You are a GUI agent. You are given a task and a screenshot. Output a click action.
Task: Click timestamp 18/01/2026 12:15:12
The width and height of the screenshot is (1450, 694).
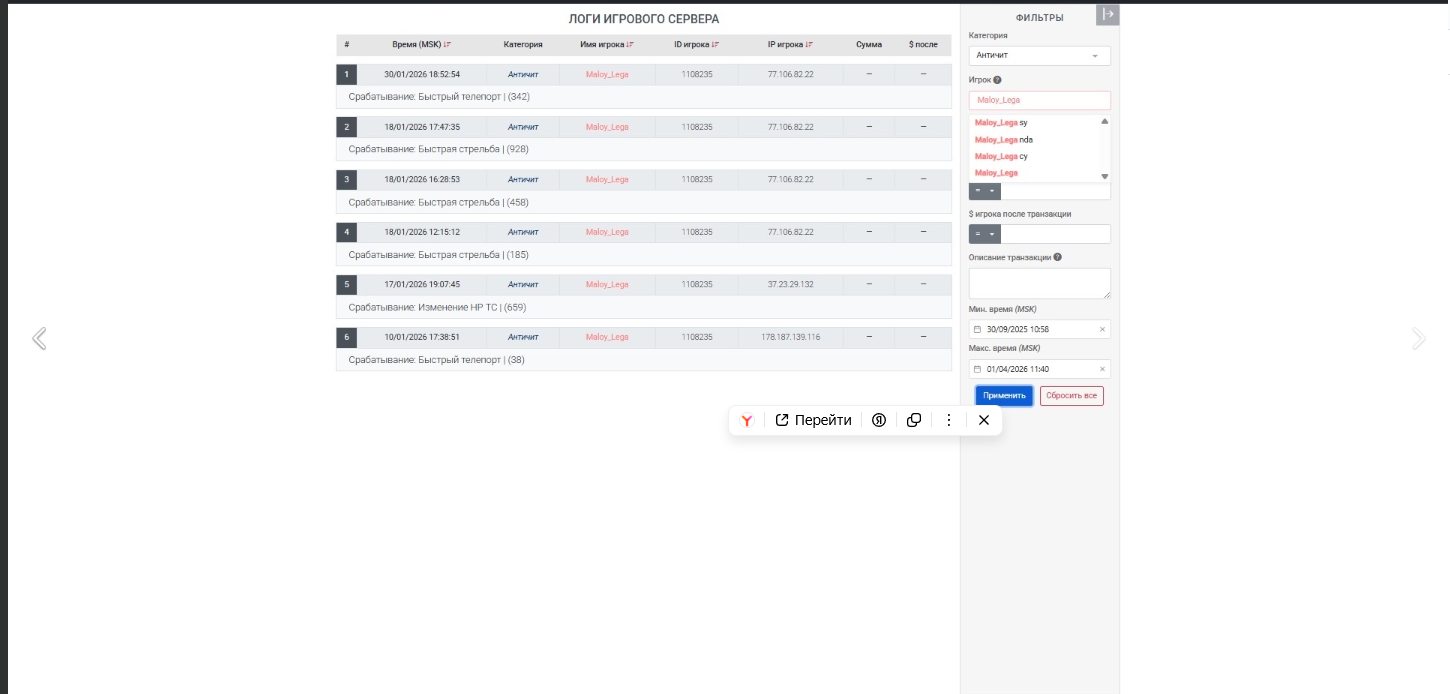422,232
